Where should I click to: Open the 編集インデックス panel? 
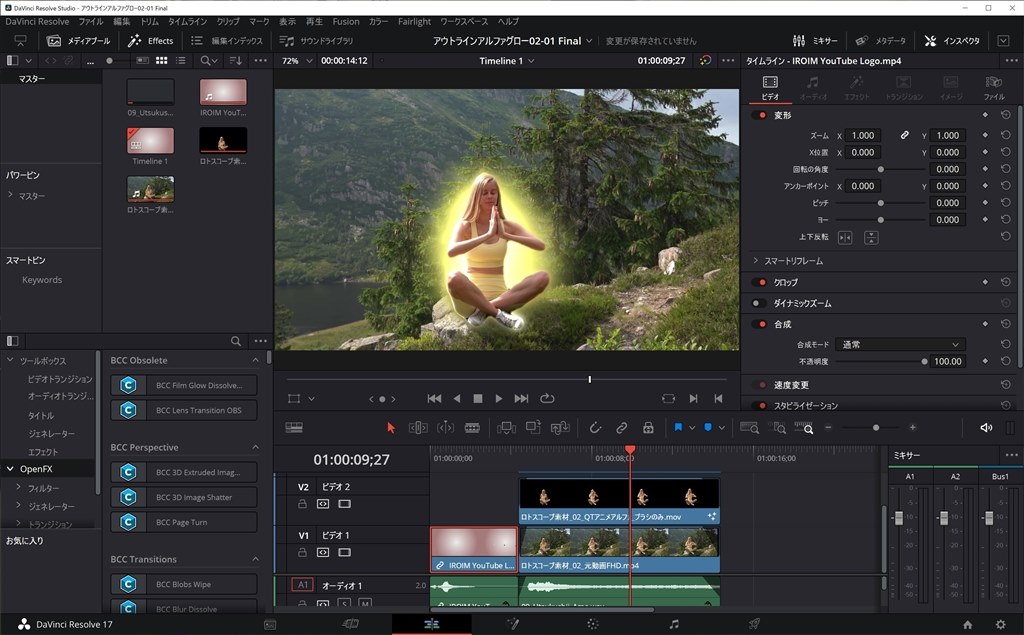point(227,41)
